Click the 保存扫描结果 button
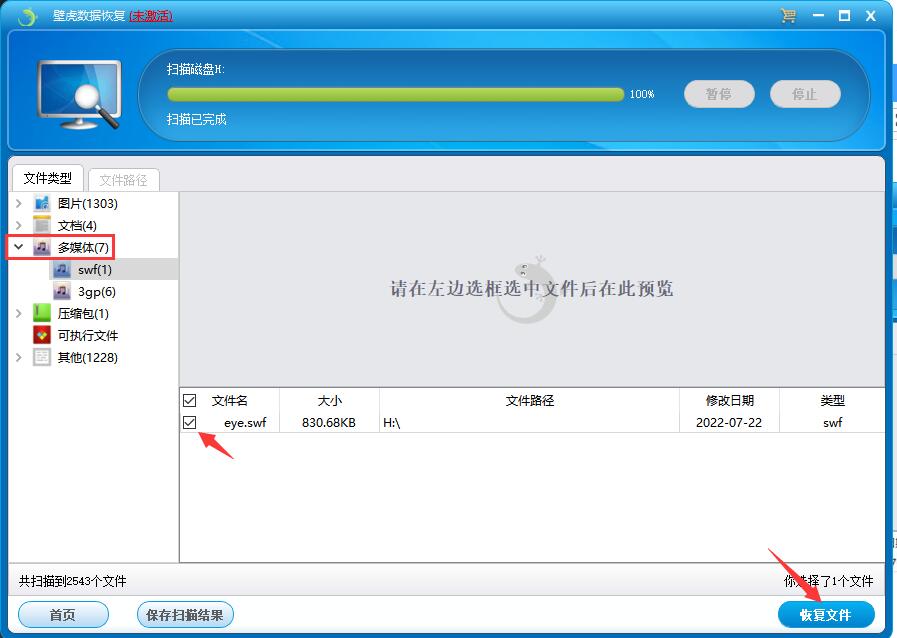The height and width of the screenshot is (638, 897). tap(185, 615)
